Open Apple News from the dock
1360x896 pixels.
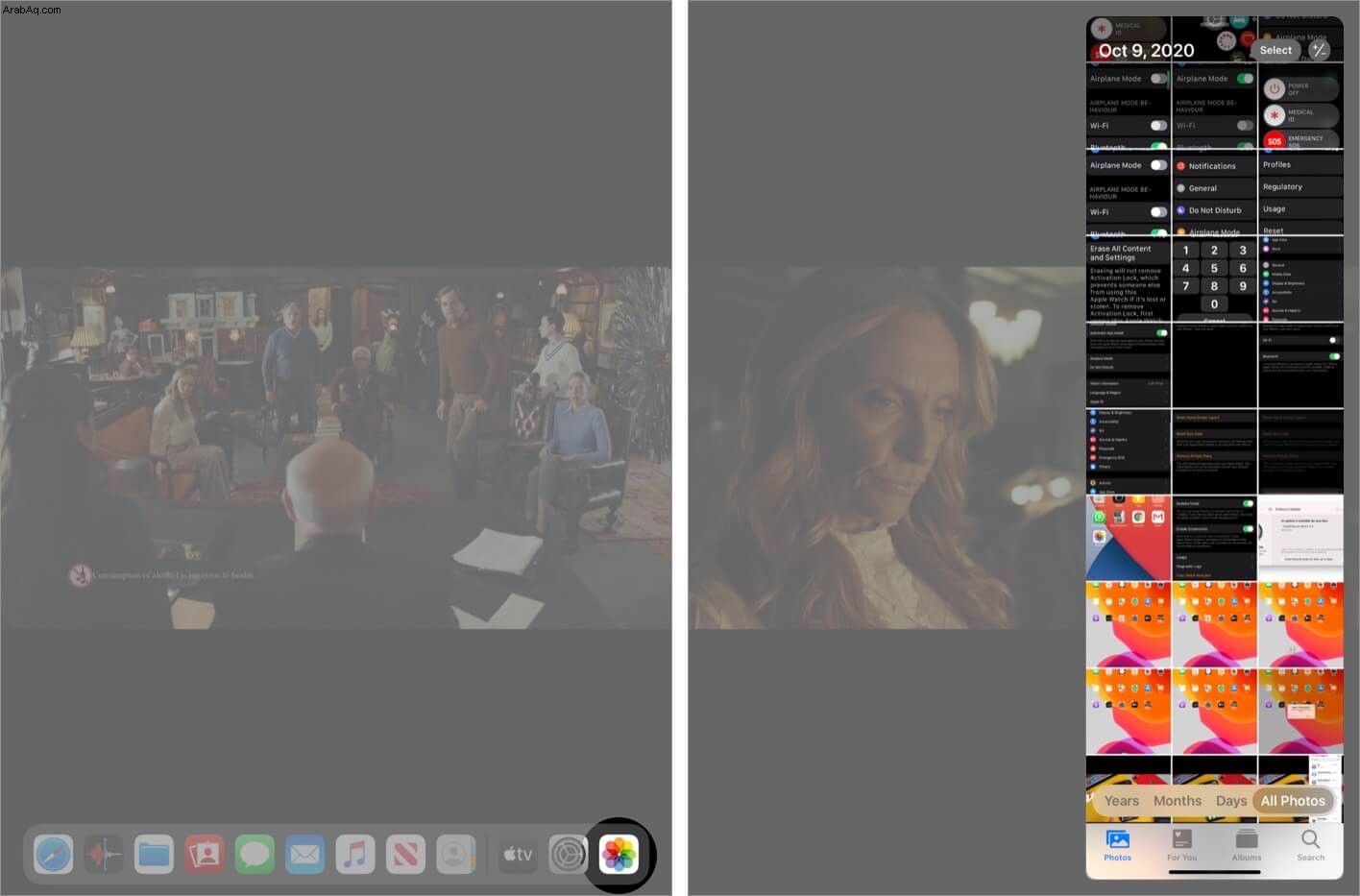click(x=405, y=854)
